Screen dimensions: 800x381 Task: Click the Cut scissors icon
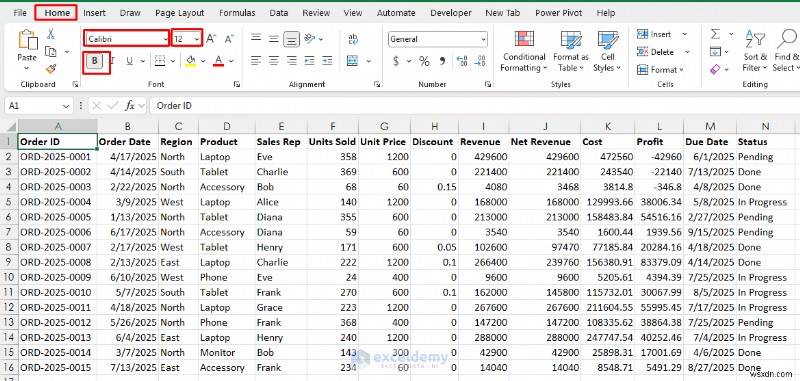pyautogui.click(x=51, y=34)
